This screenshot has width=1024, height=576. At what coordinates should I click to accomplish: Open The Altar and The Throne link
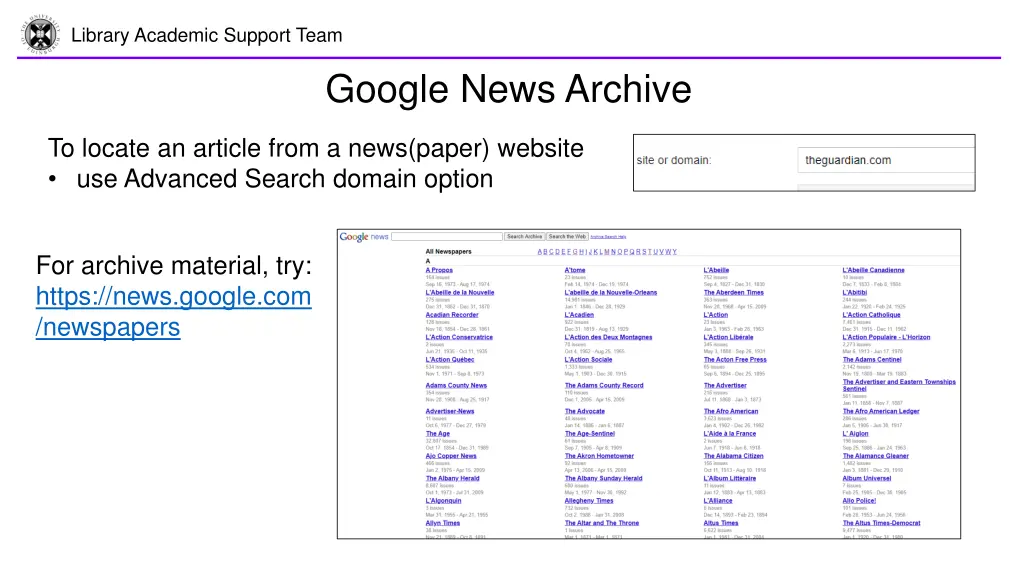601,523
